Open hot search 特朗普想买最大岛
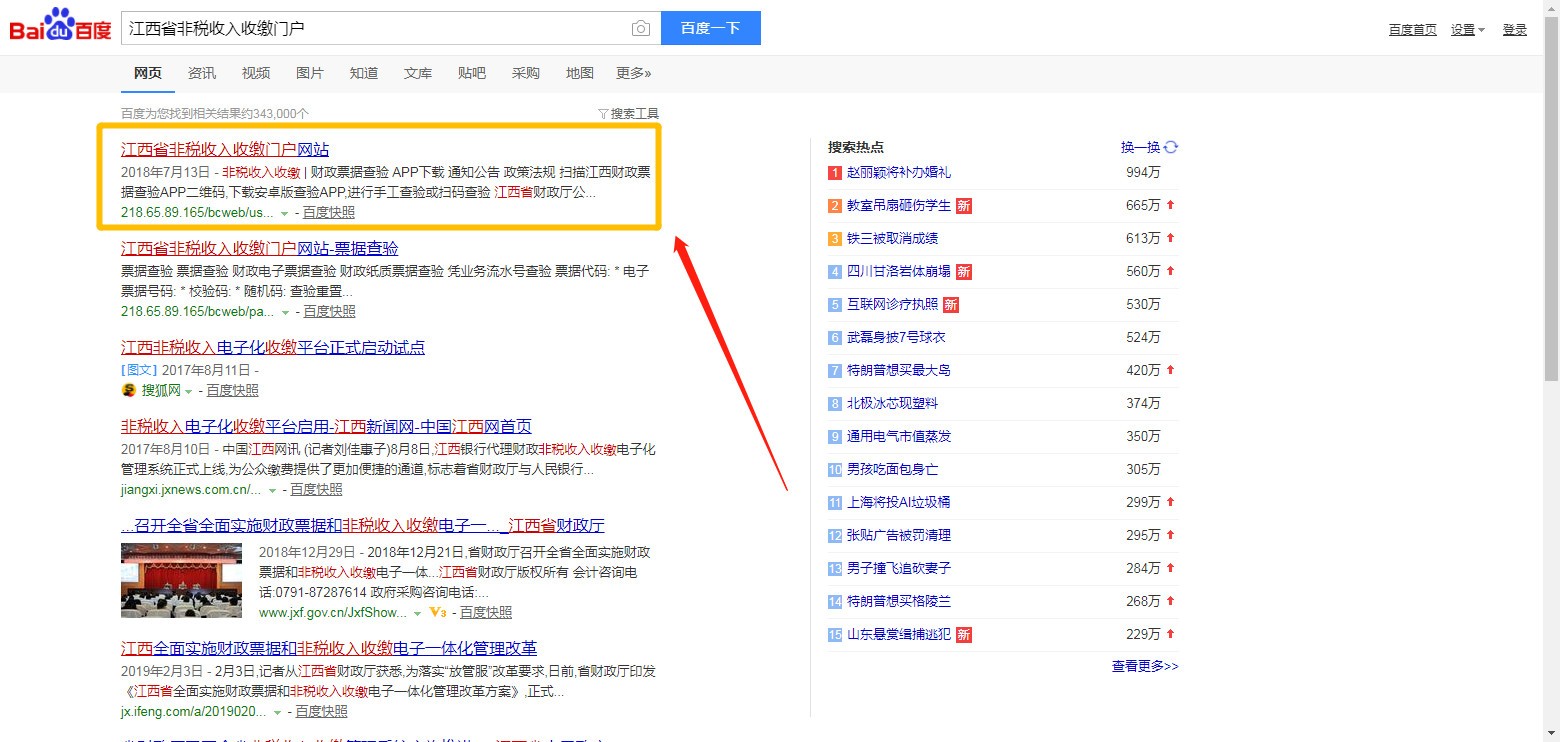Viewport: 1560px width, 742px height. (x=899, y=371)
